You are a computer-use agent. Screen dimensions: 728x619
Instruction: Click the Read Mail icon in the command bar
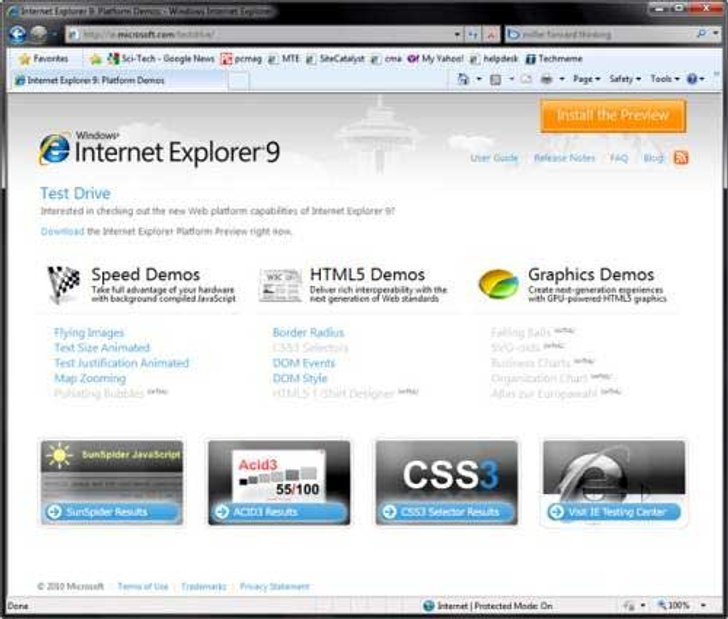pos(526,79)
